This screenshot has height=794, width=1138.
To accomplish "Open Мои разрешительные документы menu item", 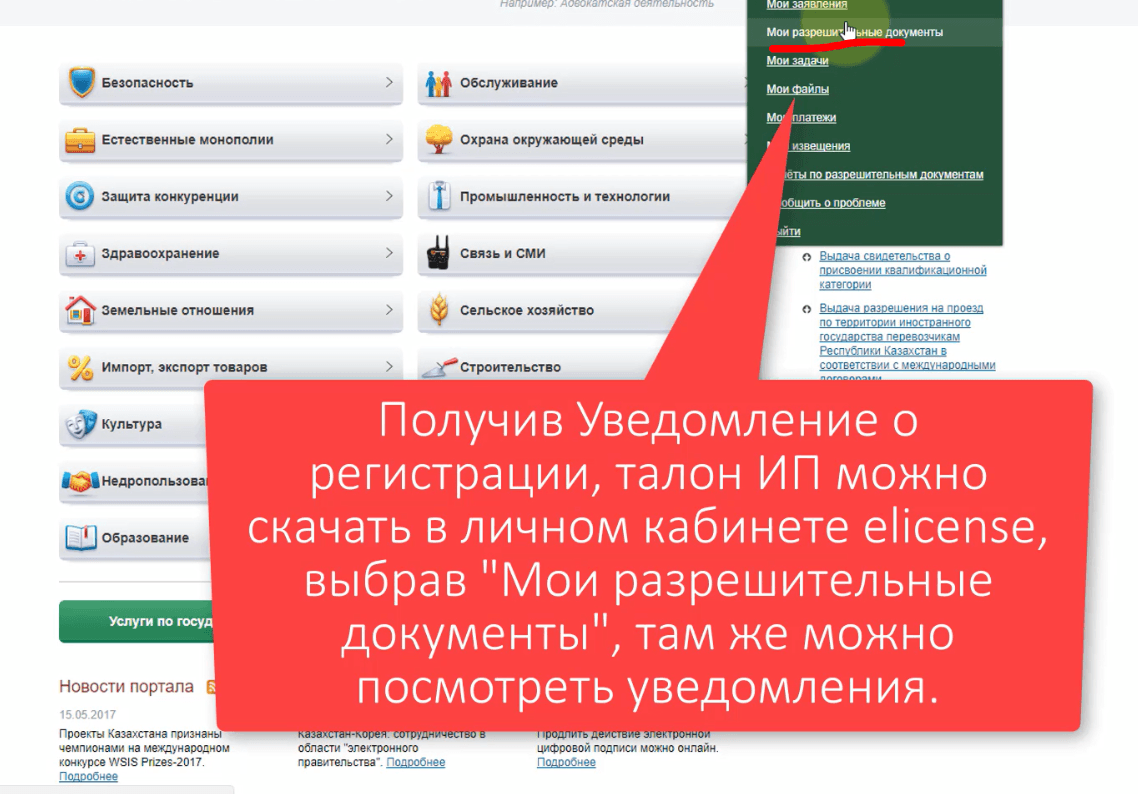I will point(854,33).
